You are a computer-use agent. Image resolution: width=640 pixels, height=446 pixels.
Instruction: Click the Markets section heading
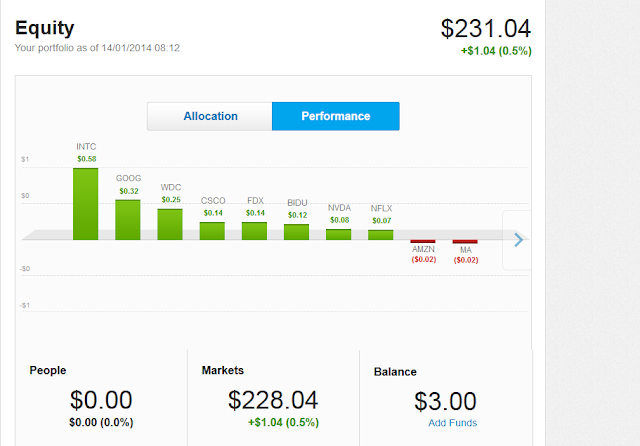pyautogui.click(x=222, y=371)
